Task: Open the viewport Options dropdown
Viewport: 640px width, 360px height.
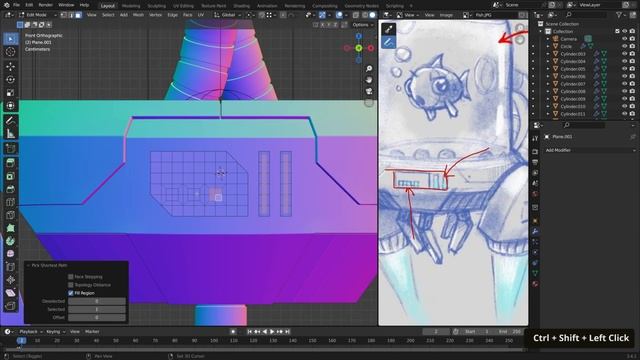Action: point(363,25)
